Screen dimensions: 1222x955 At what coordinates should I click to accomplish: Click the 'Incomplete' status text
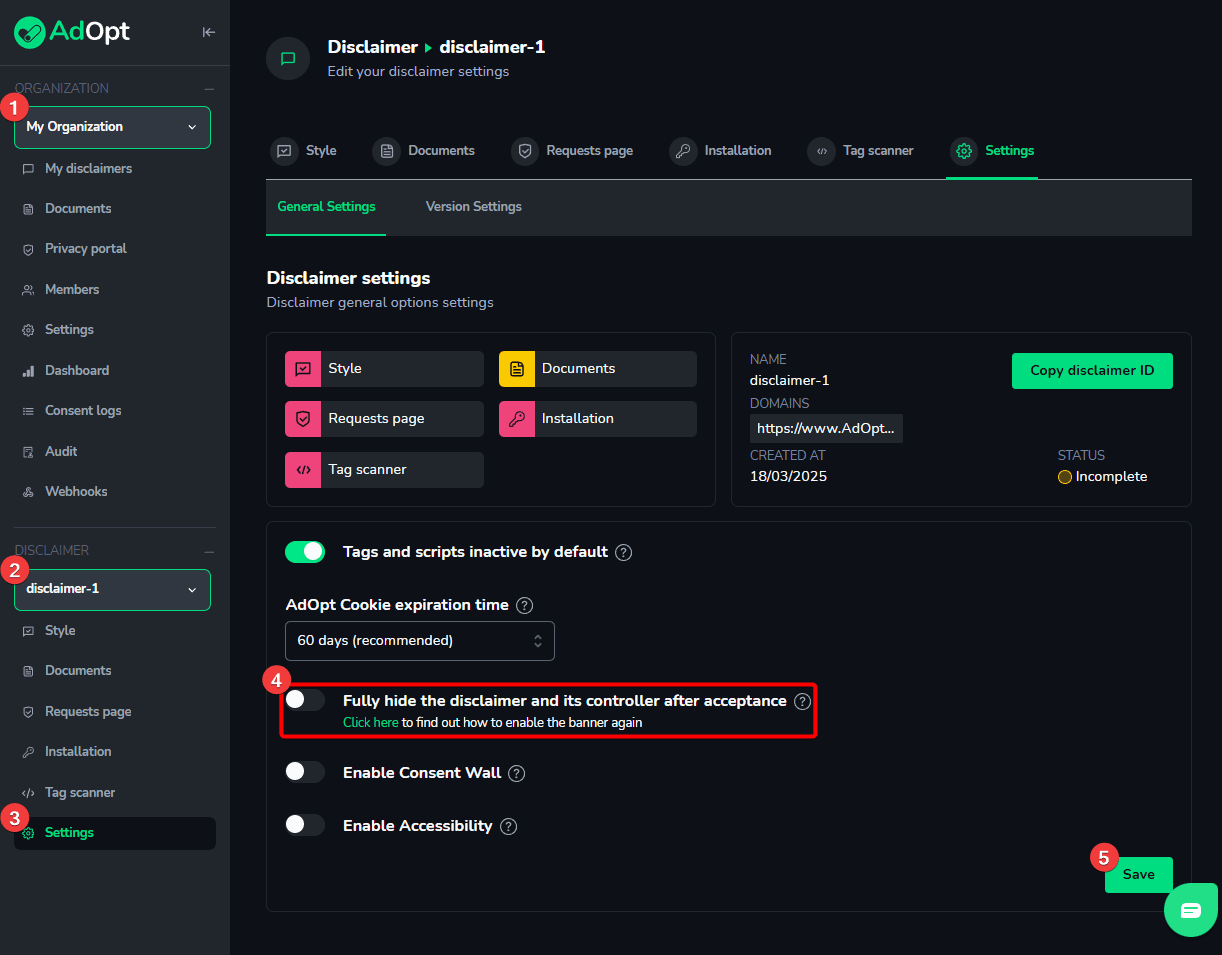tap(1111, 477)
